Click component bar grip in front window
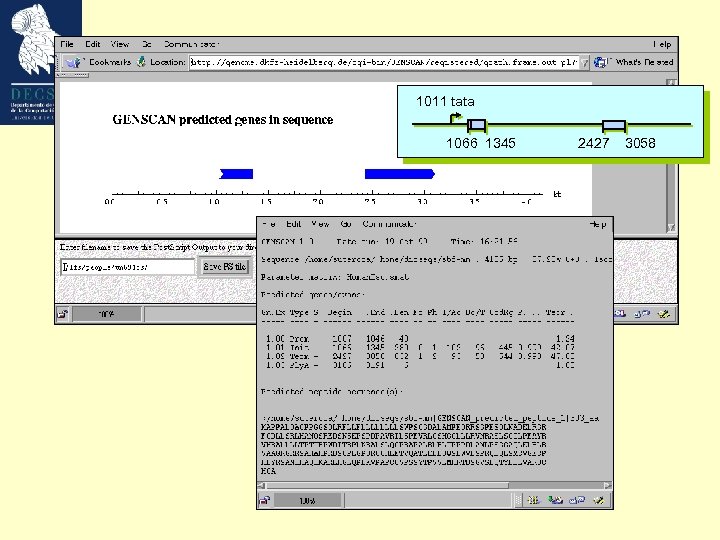This screenshot has width=720, height=540. 518,500
